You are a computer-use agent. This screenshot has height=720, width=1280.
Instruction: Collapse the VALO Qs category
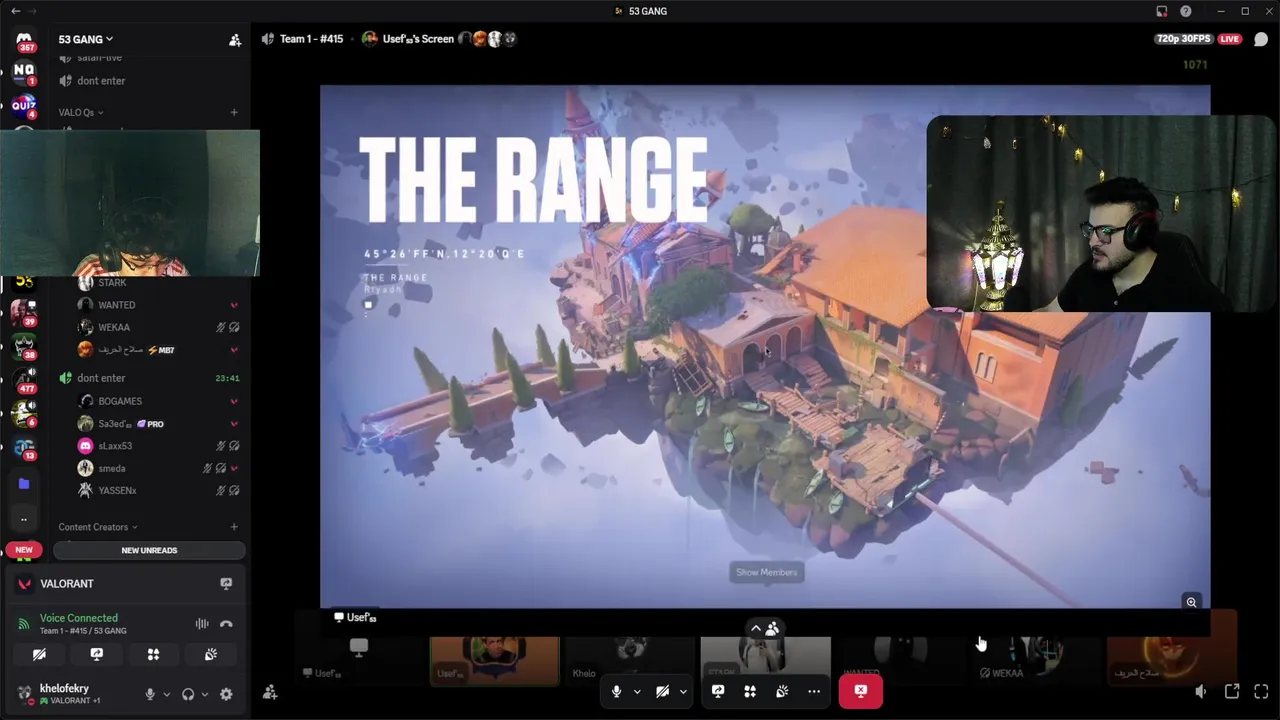81,112
